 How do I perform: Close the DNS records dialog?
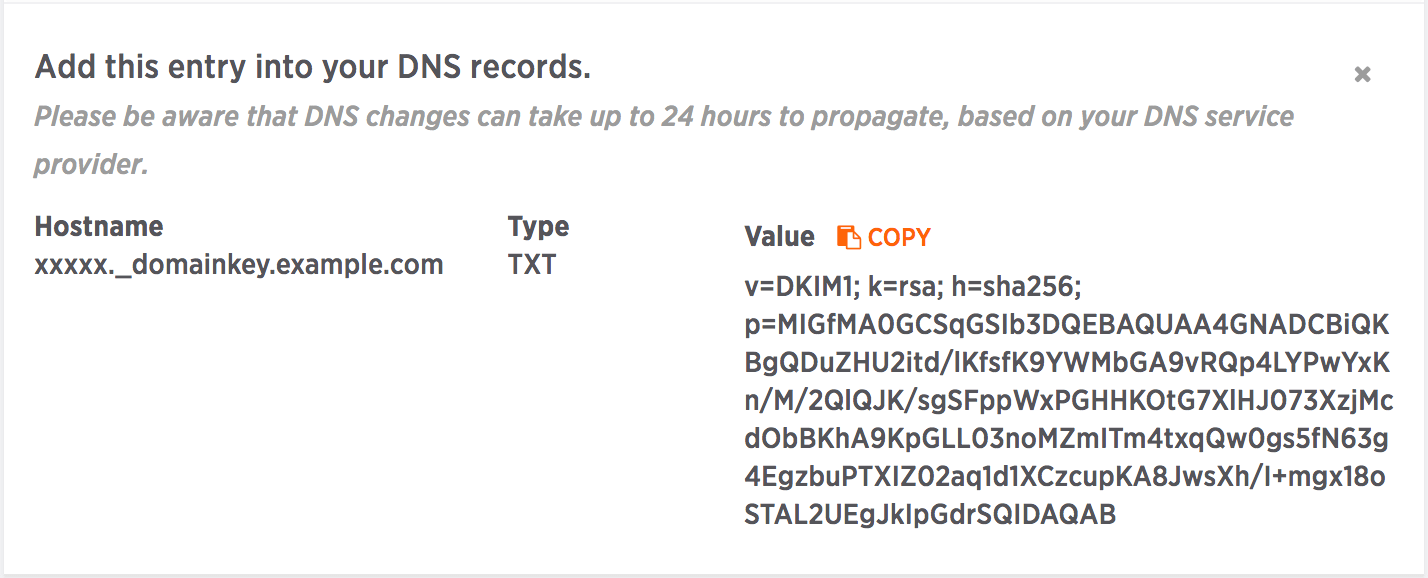1362,74
